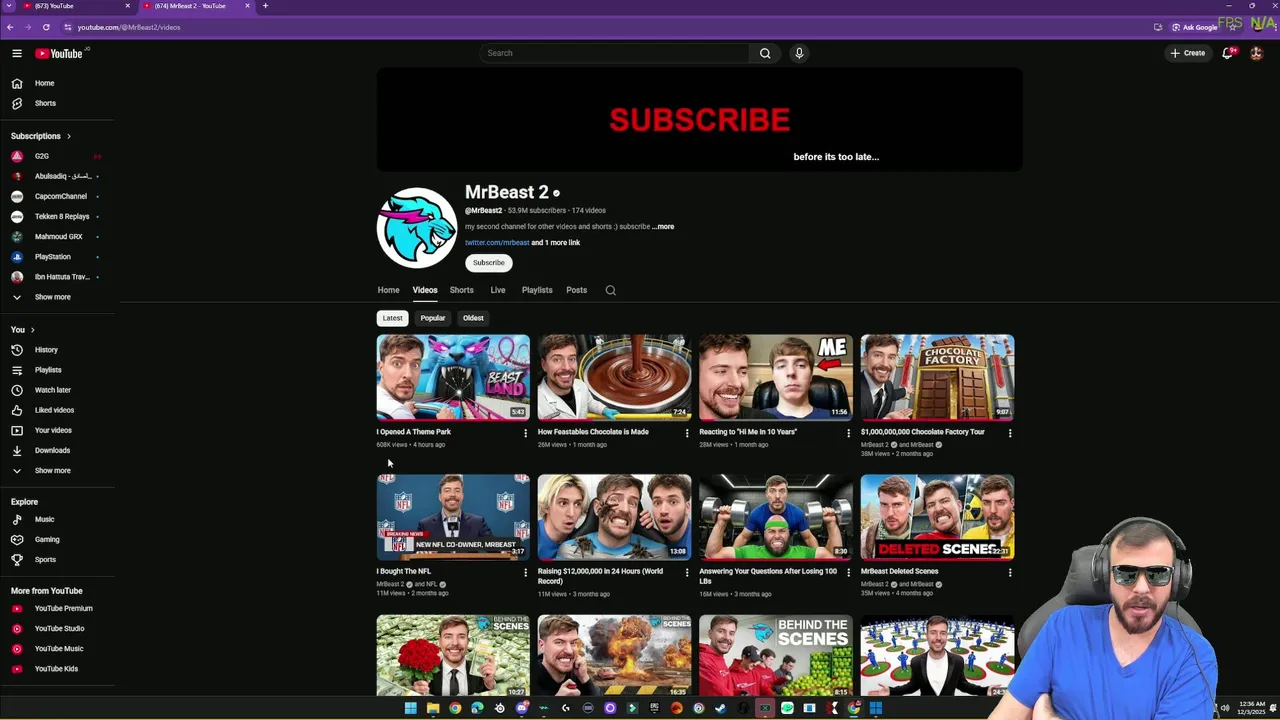Viewport: 1280px width, 720px height.
Task: Open twitter.com/mrbeast link
Action: click(497, 243)
